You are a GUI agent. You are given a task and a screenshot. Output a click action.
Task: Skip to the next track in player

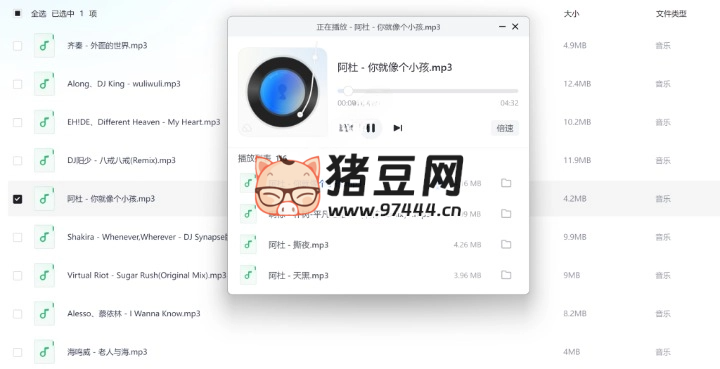click(398, 128)
